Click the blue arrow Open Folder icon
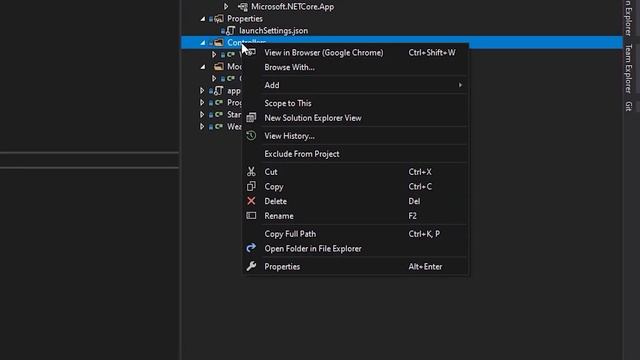Image resolution: width=640 pixels, height=360 pixels. click(251, 248)
